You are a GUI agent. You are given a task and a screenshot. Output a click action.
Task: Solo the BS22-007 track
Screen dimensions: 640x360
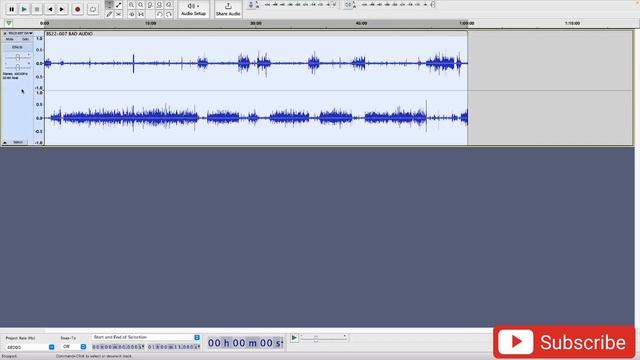25,39
